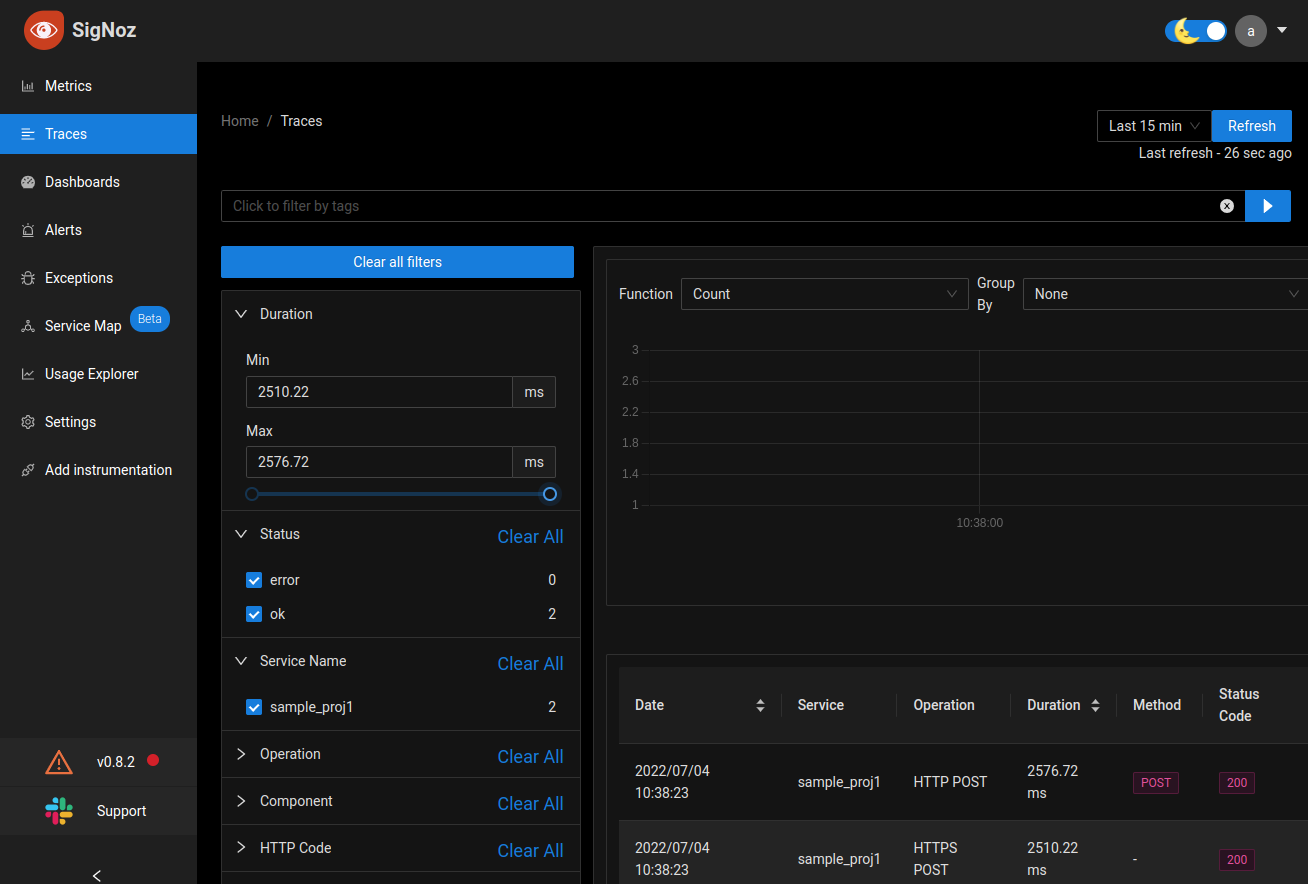This screenshot has width=1308, height=884.
Task: Sort traces by Duration column arrows
Action: 1095,706
